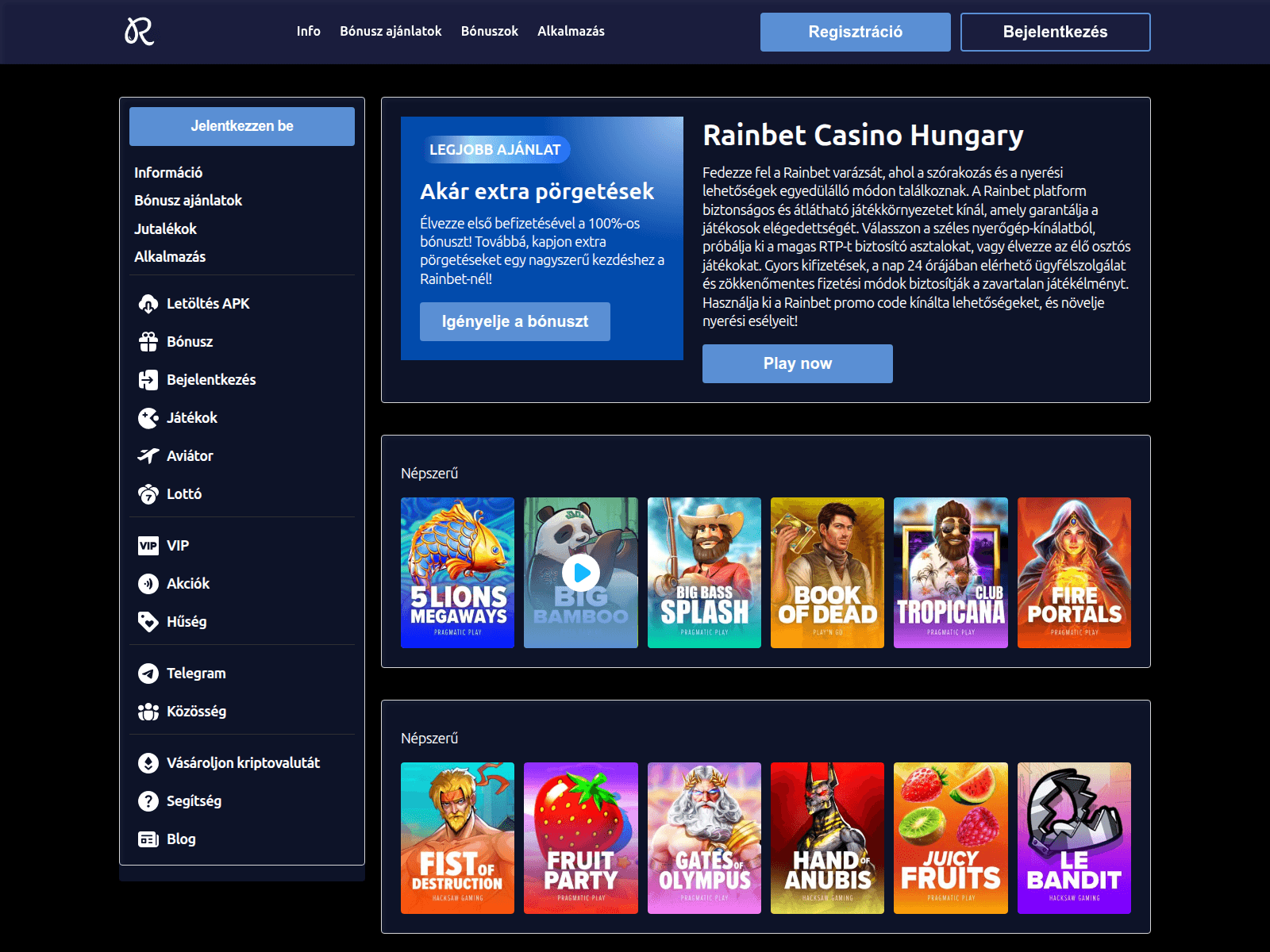Image resolution: width=1270 pixels, height=952 pixels.
Task: Open Info in the top navigation
Action: coord(309,31)
